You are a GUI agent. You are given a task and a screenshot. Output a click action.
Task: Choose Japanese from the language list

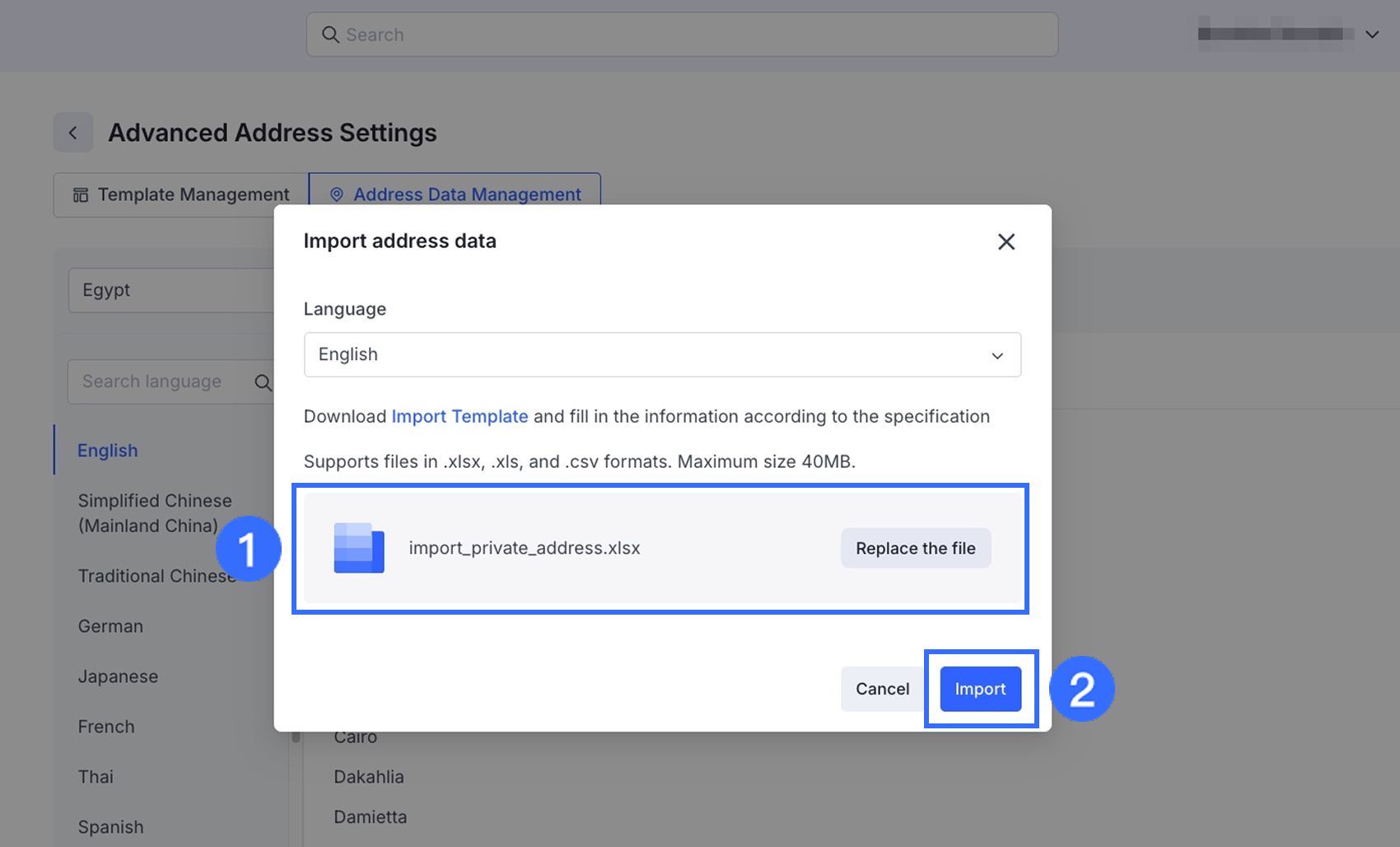pyautogui.click(x=118, y=676)
